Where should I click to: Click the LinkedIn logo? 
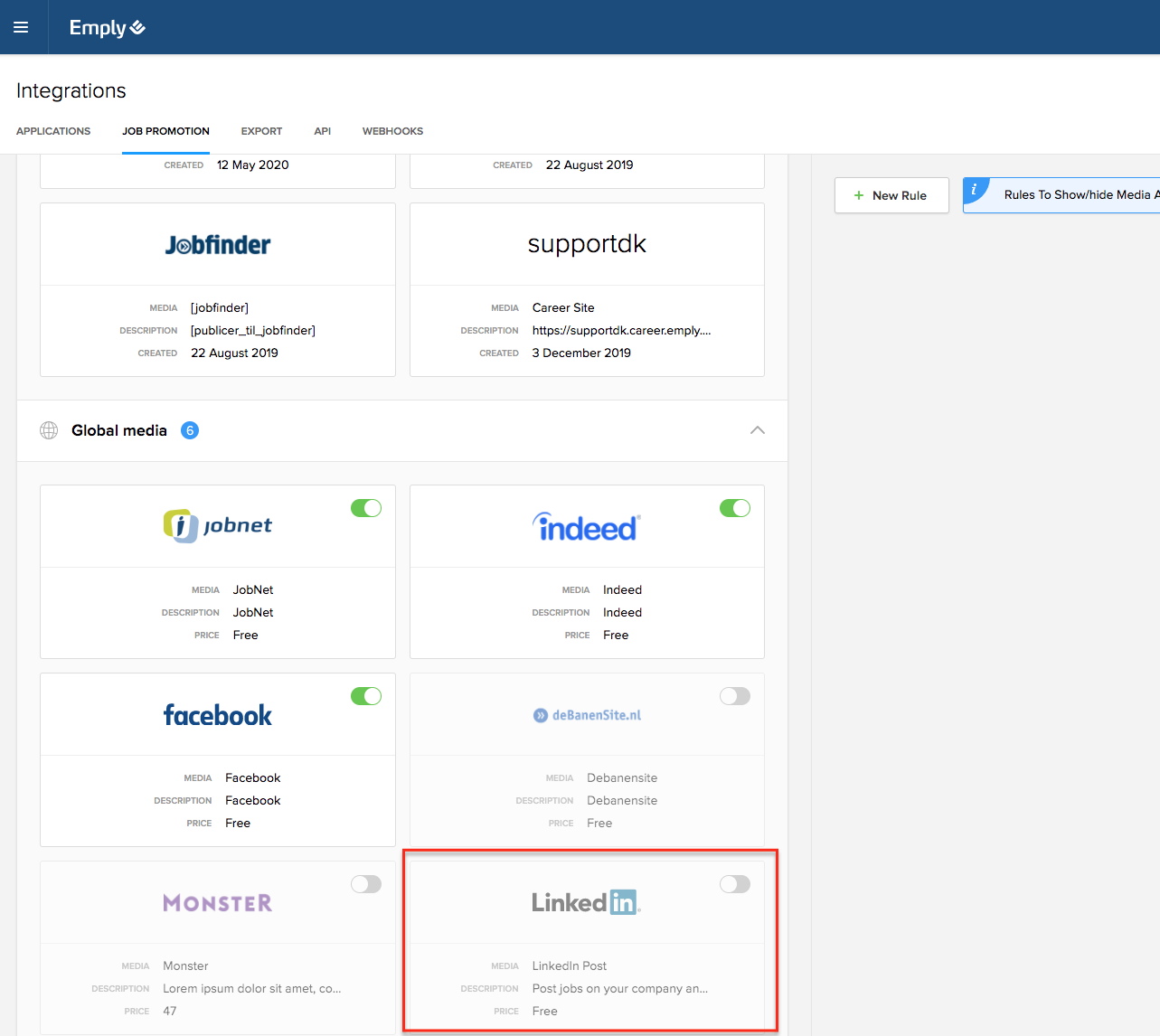(587, 902)
